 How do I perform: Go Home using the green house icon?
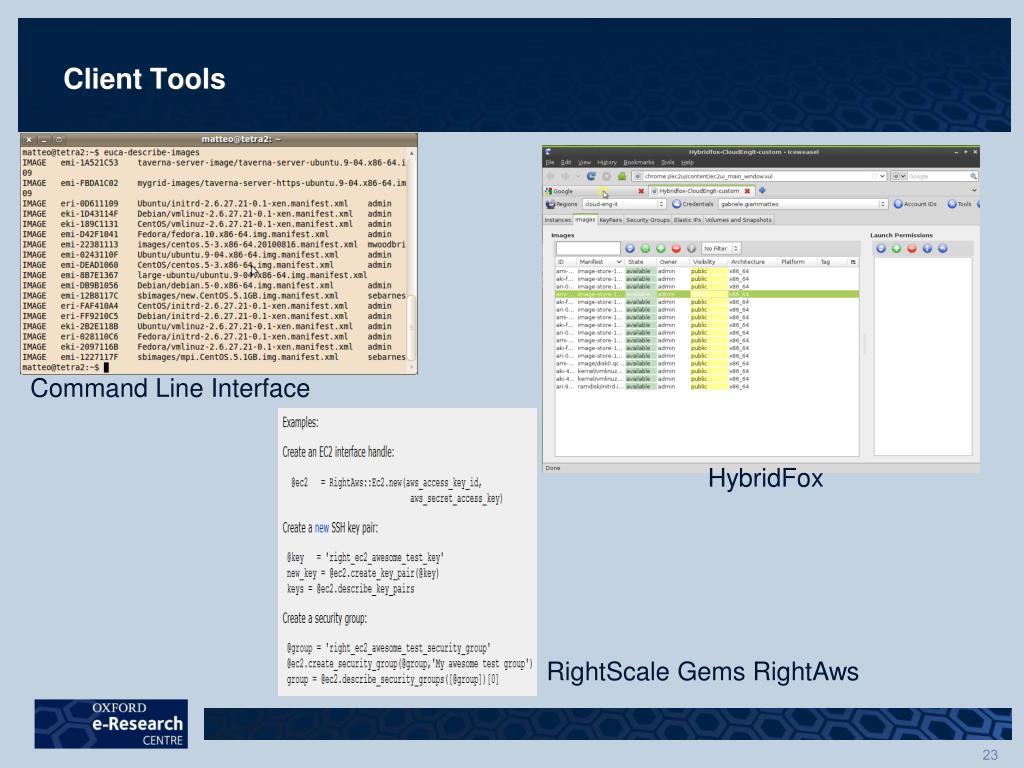click(622, 176)
